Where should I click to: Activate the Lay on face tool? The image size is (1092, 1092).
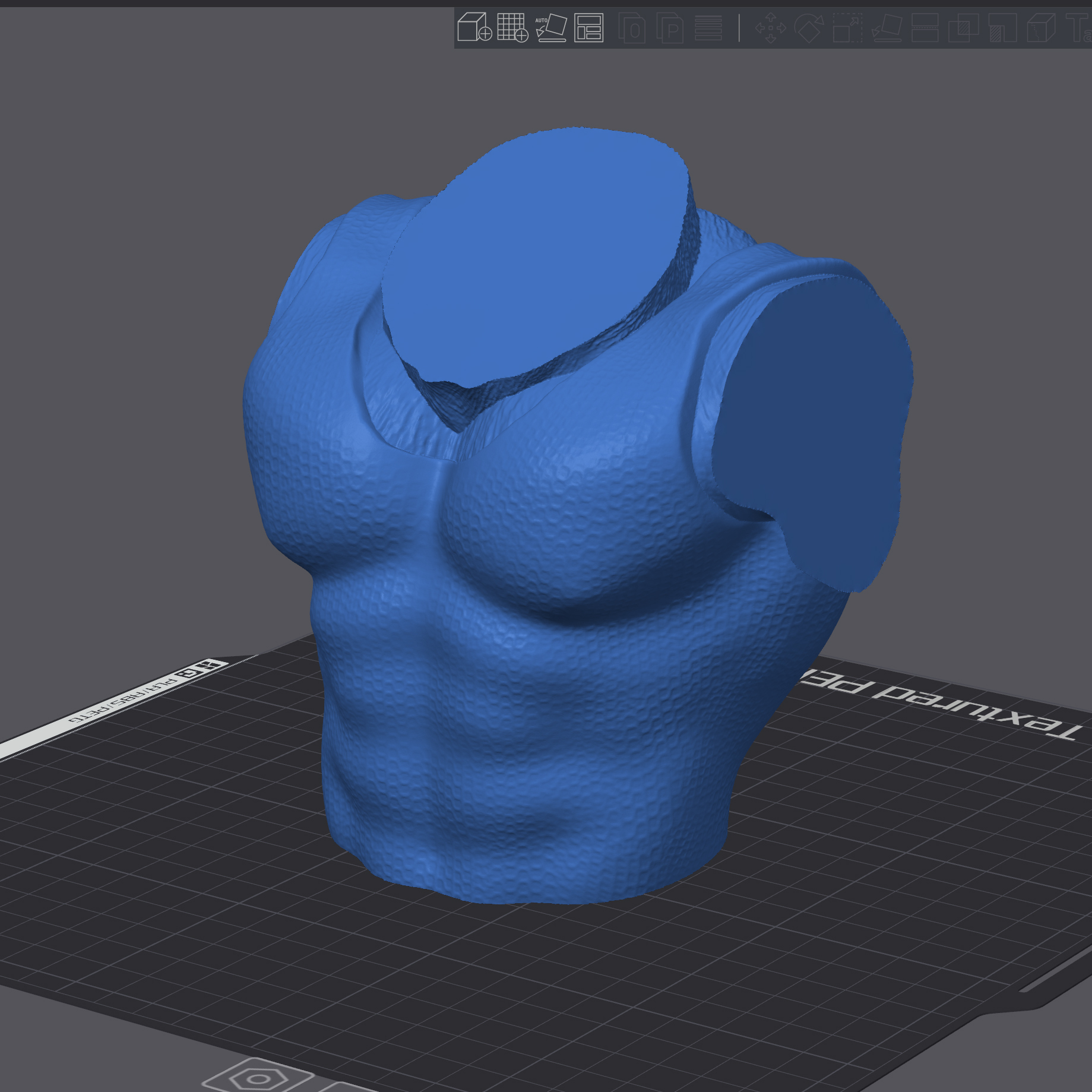[x=887, y=27]
